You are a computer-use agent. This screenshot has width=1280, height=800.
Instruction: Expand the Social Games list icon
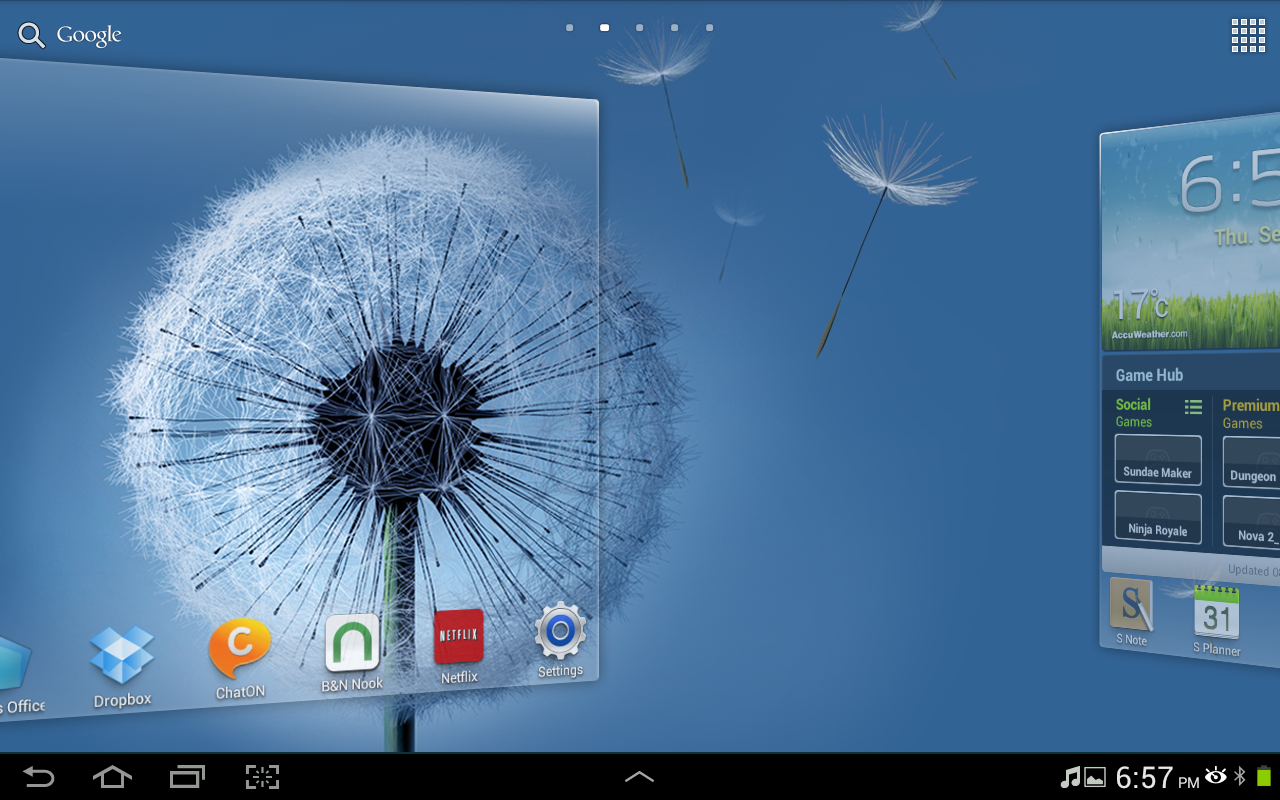[x=1193, y=407]
